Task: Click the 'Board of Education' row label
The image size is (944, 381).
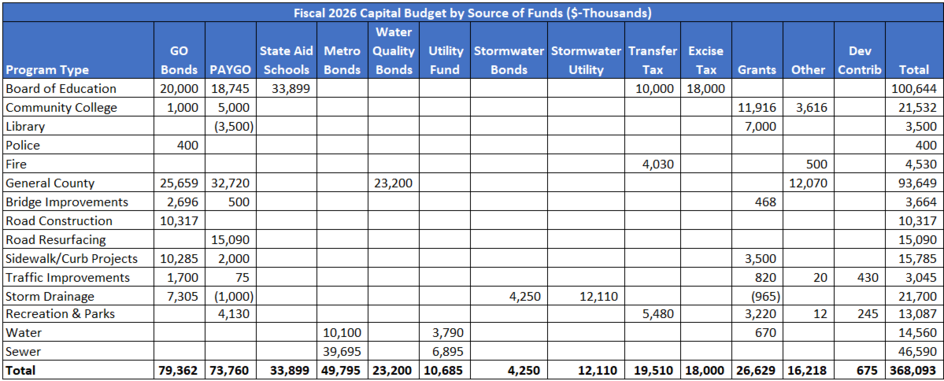Action: [61, 88]
